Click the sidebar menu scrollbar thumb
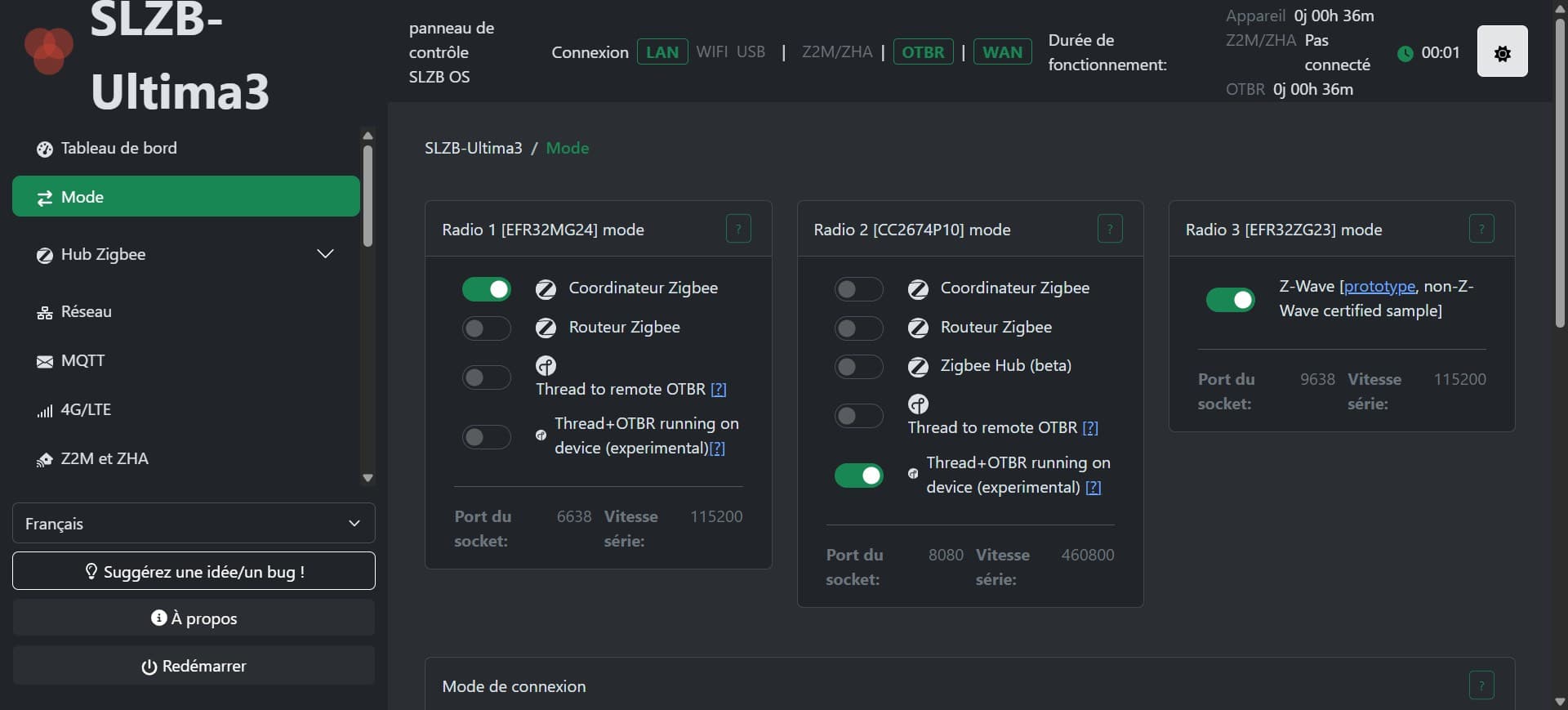 [x=367, y=196]
